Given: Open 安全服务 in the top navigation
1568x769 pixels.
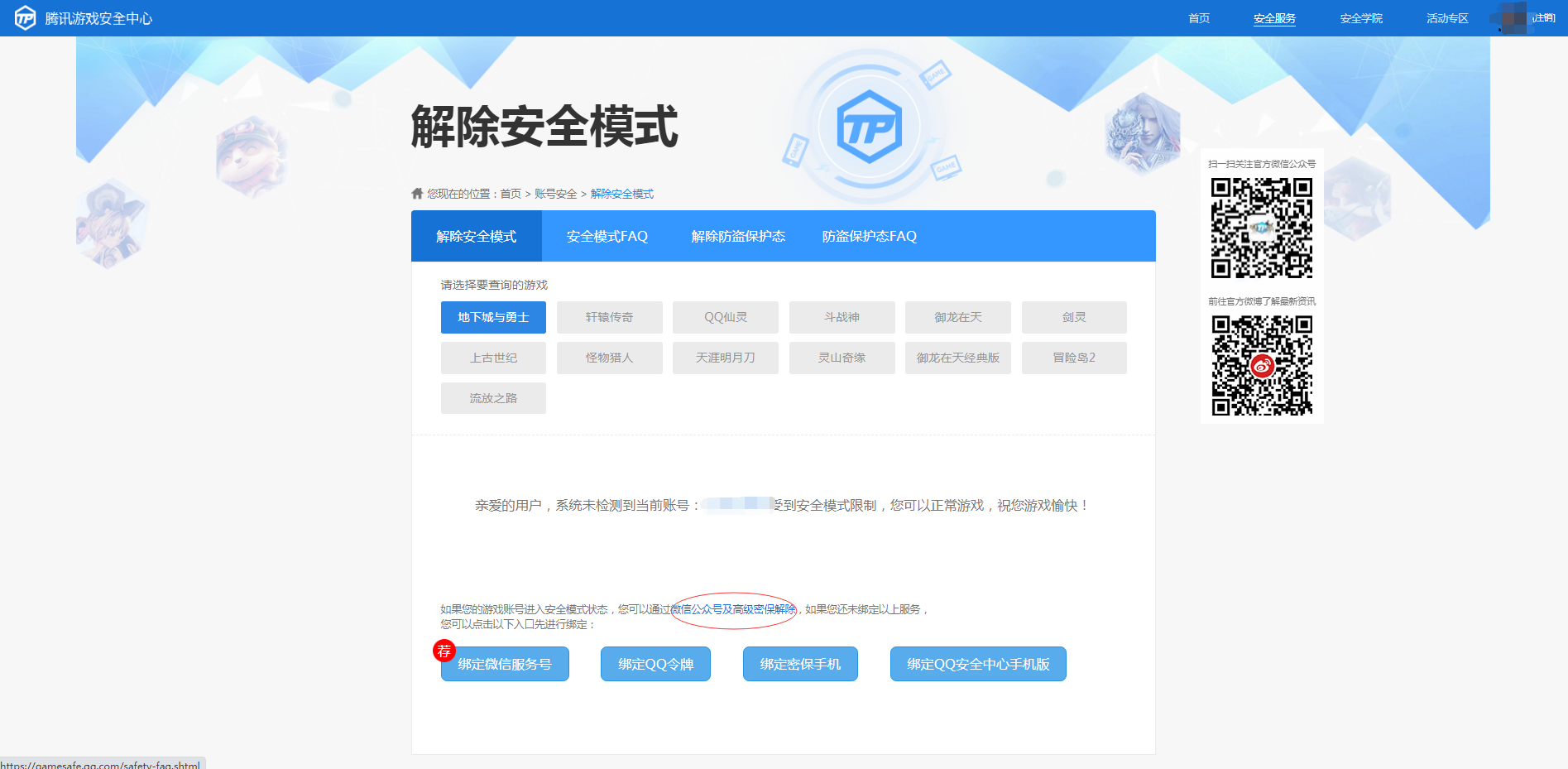Looking at the screenshot, I should 1274,18.
